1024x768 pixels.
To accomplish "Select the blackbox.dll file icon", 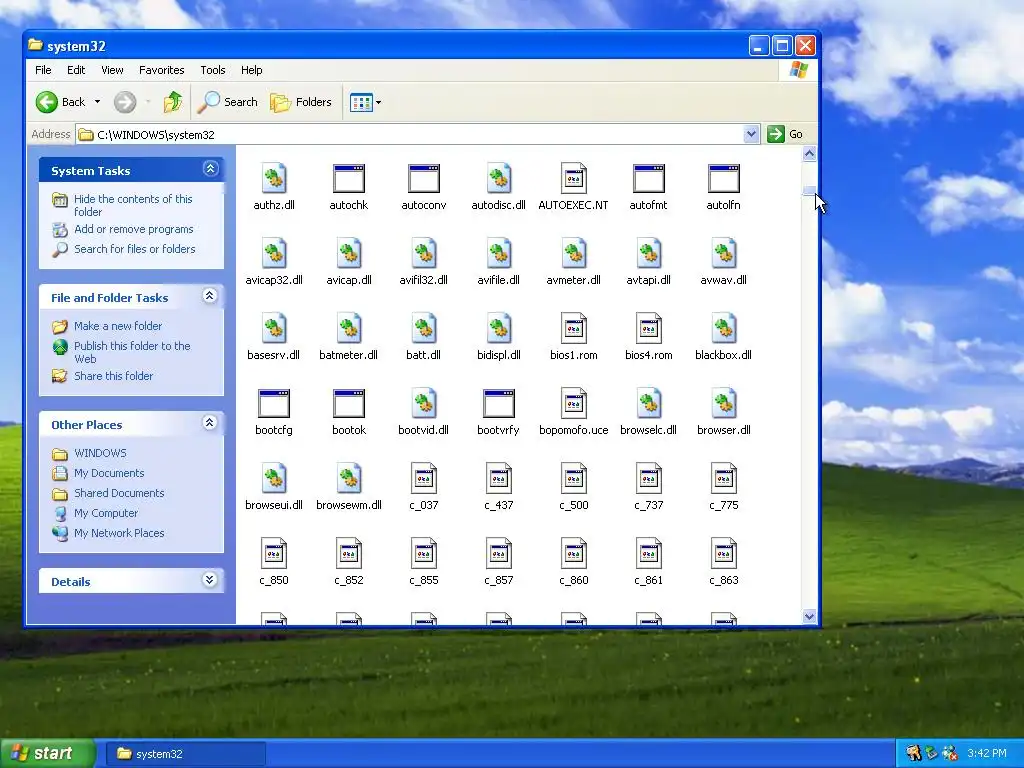I will [x=724, y=328].
